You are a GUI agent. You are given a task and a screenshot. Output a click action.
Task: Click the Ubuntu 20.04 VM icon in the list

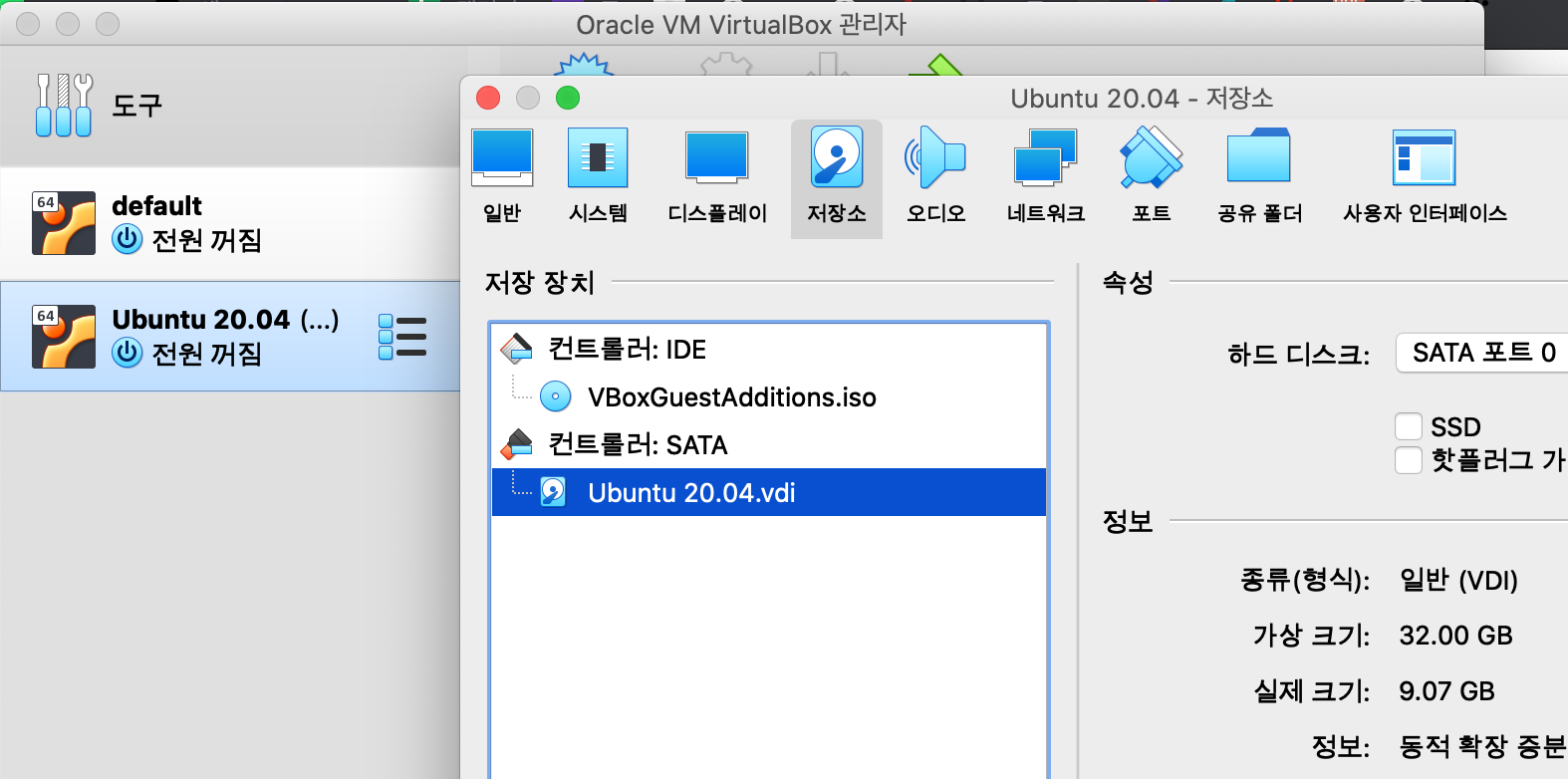click(x=64, y=337)
